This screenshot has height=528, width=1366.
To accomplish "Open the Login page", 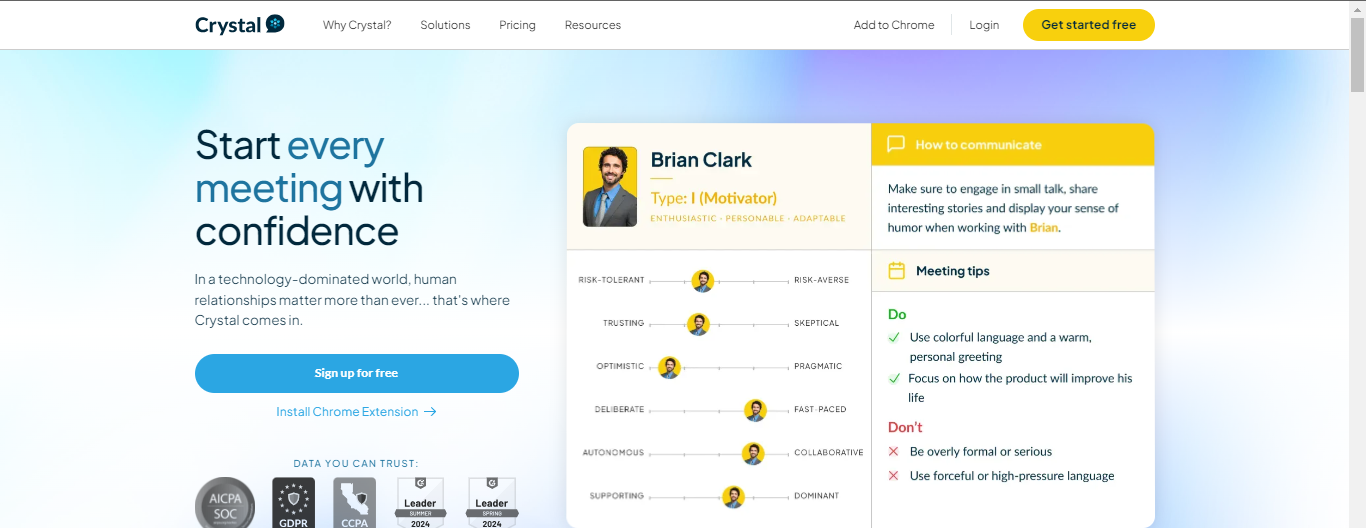I will click(983, 25).
